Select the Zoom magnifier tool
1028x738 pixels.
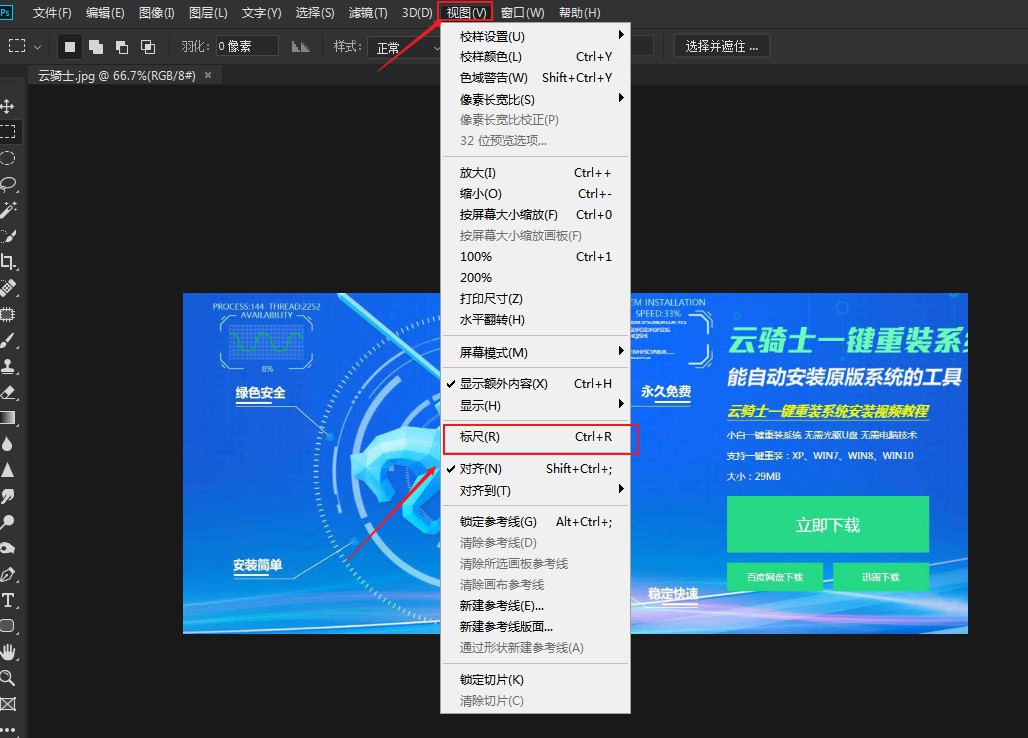[8, 678]
